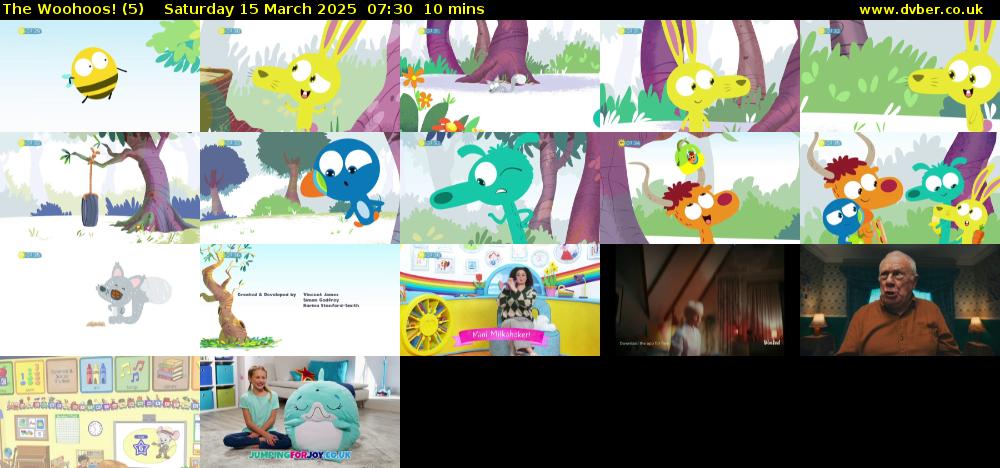
Task: Select the elderly man in orange shirt frame
Action: tap(900, 300)
